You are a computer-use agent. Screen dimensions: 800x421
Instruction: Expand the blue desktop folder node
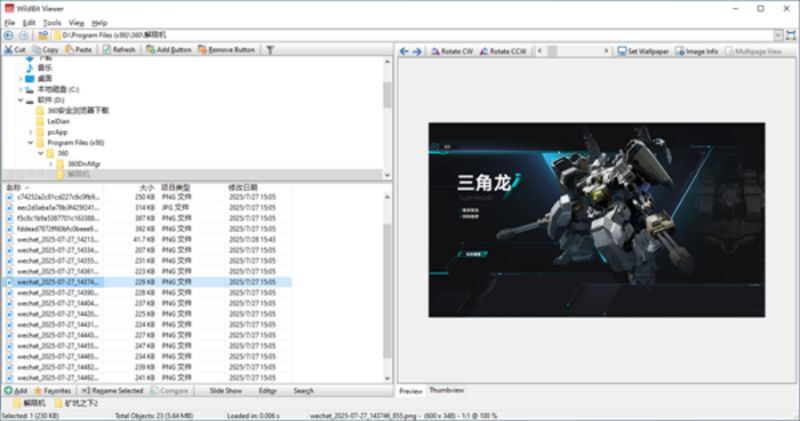[20, 79]
